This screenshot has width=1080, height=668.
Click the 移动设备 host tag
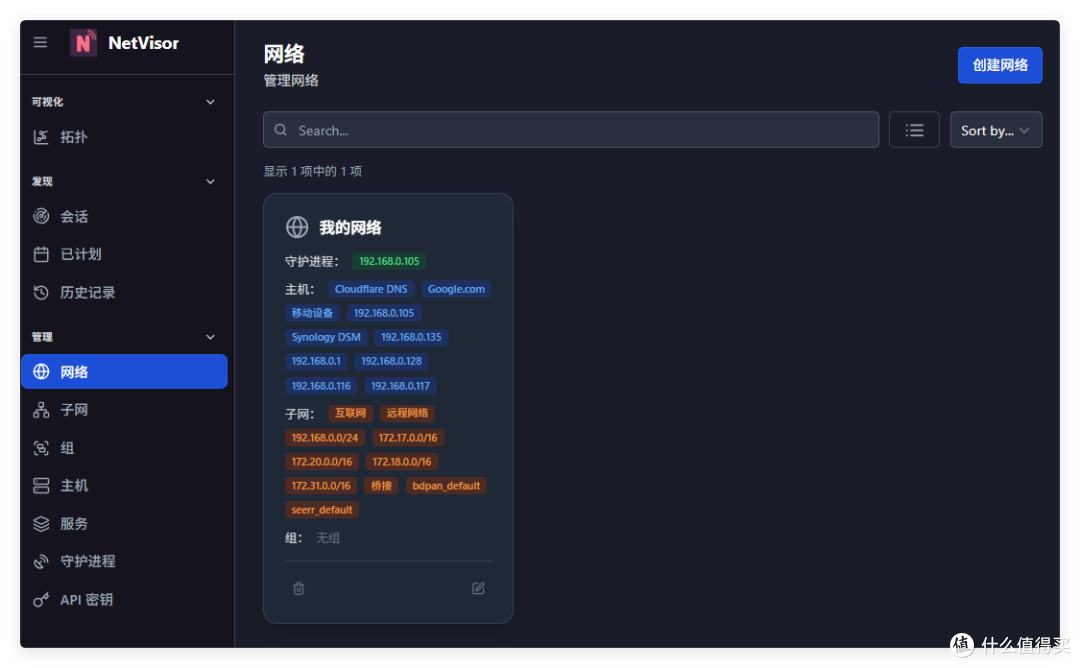(x=312, y=313)
